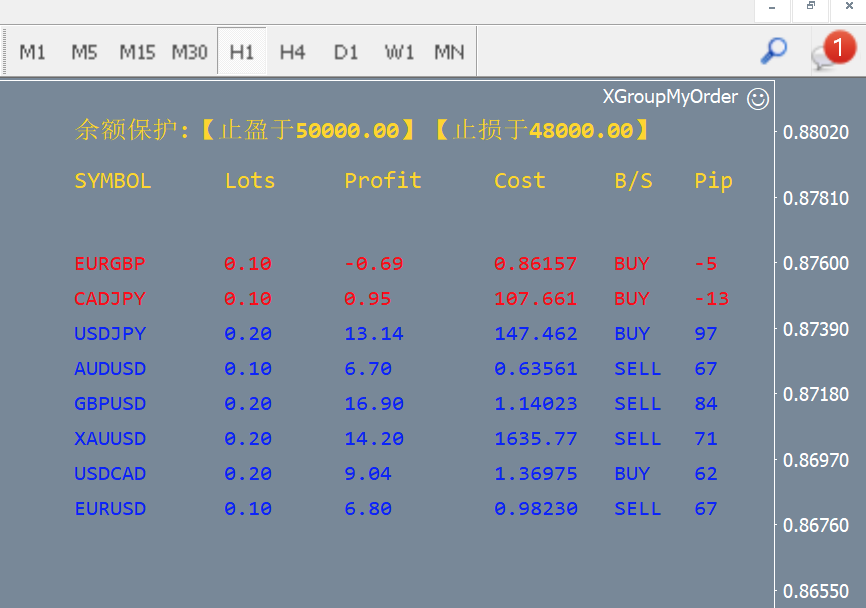This screenshot has width=866, height=608.
Task: Select the XAUUSD symbol text
Action: (x=110, y=439)
